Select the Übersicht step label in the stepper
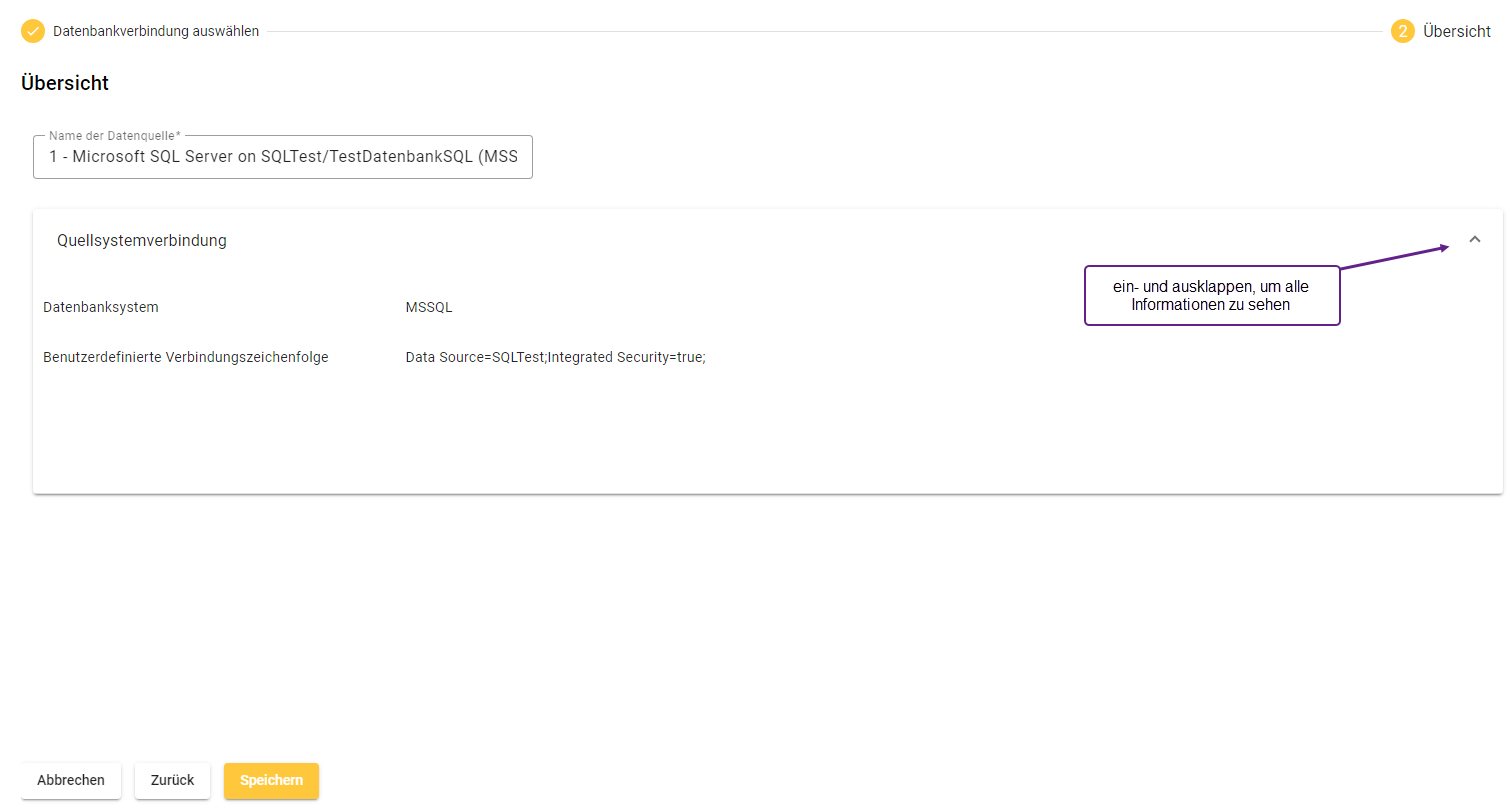This screenshot has height=808, width=1510. (1456, 31)
